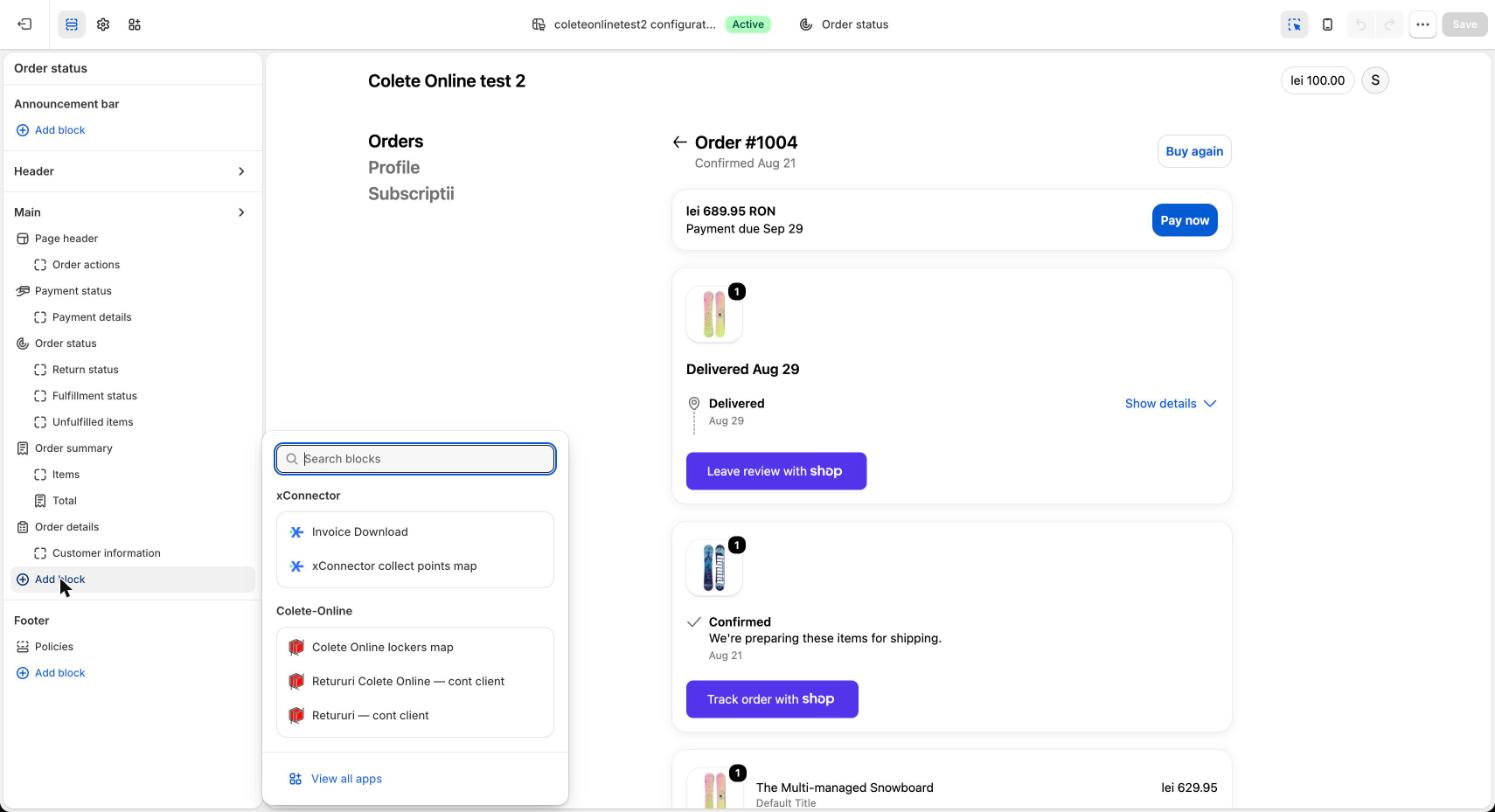Open Profile in account navigation
Viewport: 1495px width, 812px height.
393,167
